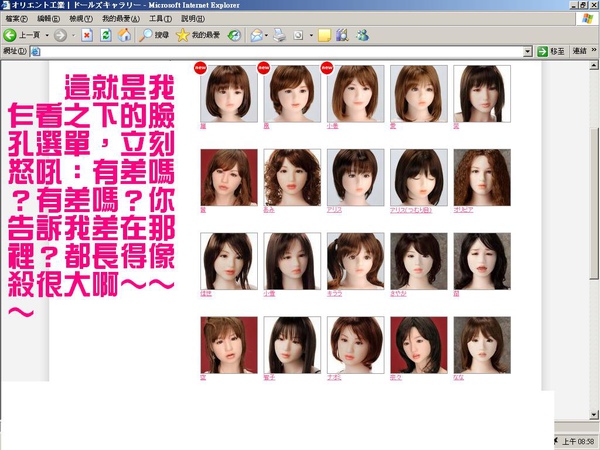Click the yellow note Discuss icon
Image resolution: width=600 pixels, height=450 pixels.
(324, 36)
